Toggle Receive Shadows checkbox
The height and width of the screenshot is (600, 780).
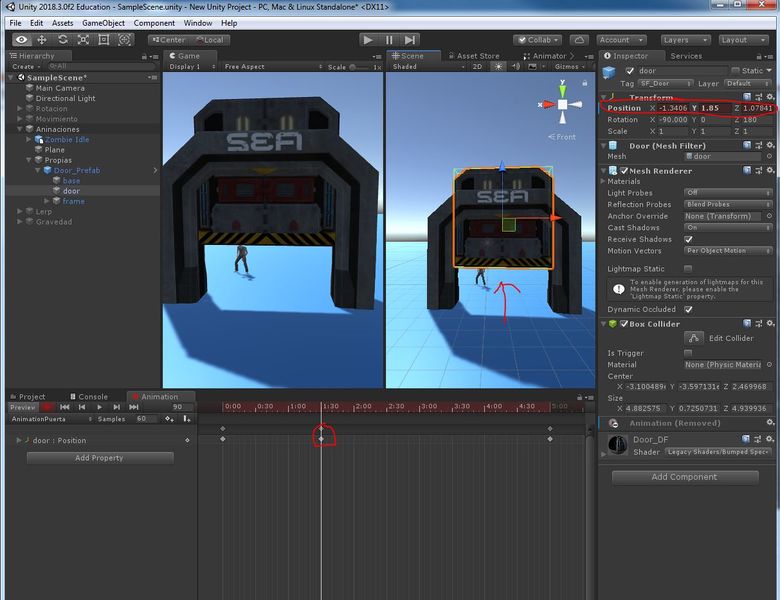688,239
